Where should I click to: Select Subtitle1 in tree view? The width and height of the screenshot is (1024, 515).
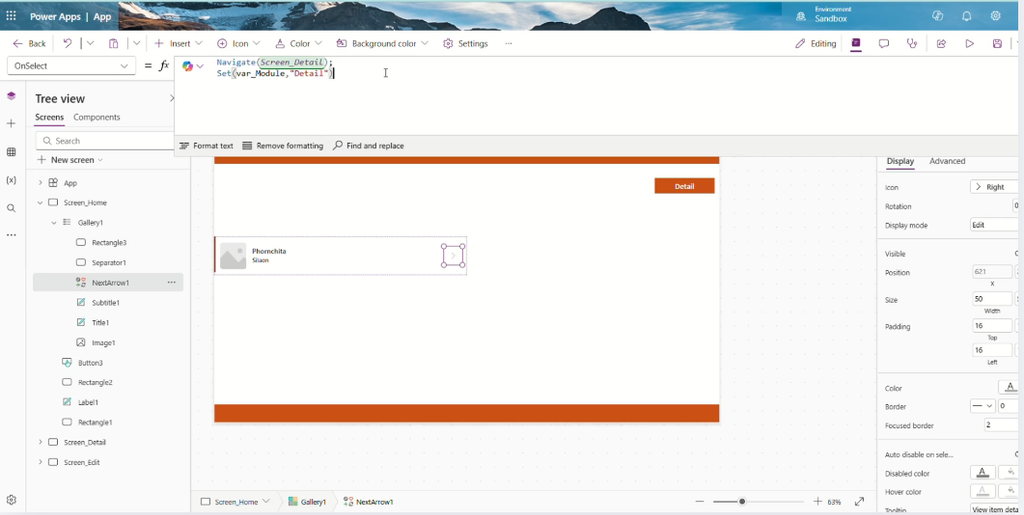[105, 303]
